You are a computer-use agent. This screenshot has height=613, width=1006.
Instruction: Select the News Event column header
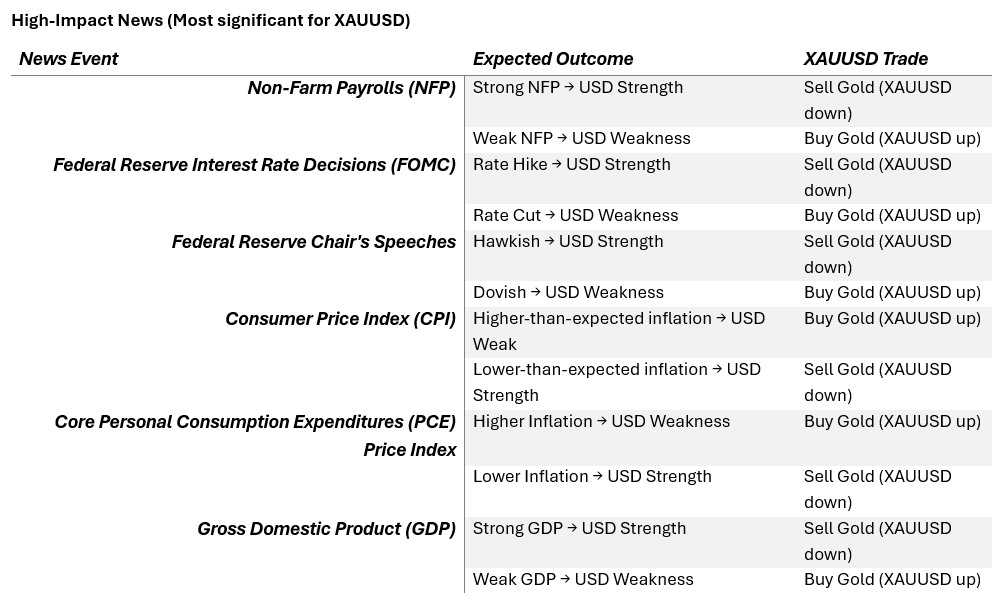[x=68, y=59]
